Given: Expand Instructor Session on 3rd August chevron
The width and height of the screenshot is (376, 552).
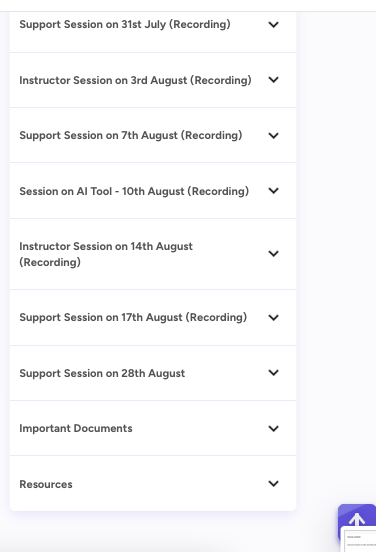Looking at the screenshot, I should point(274,80).
